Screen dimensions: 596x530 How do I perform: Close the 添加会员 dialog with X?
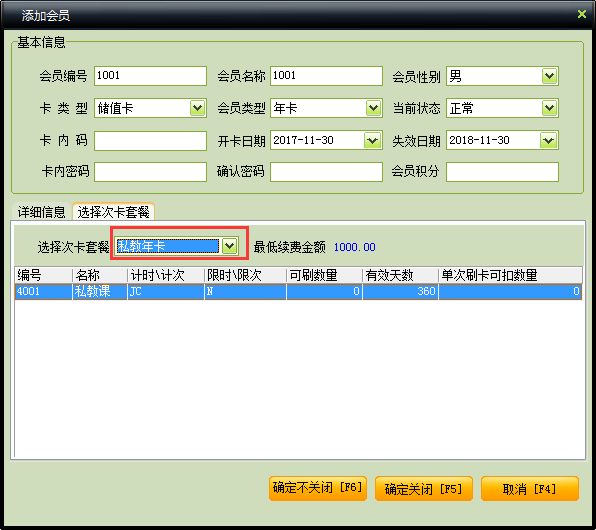(581, 14)
